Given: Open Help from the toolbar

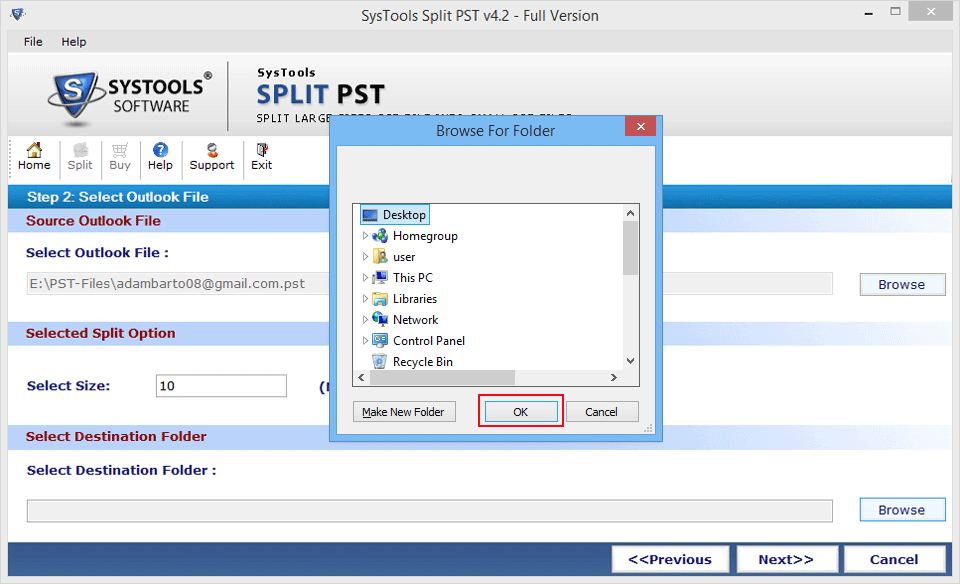Looking at the screenshot, I should coord(160,156).
